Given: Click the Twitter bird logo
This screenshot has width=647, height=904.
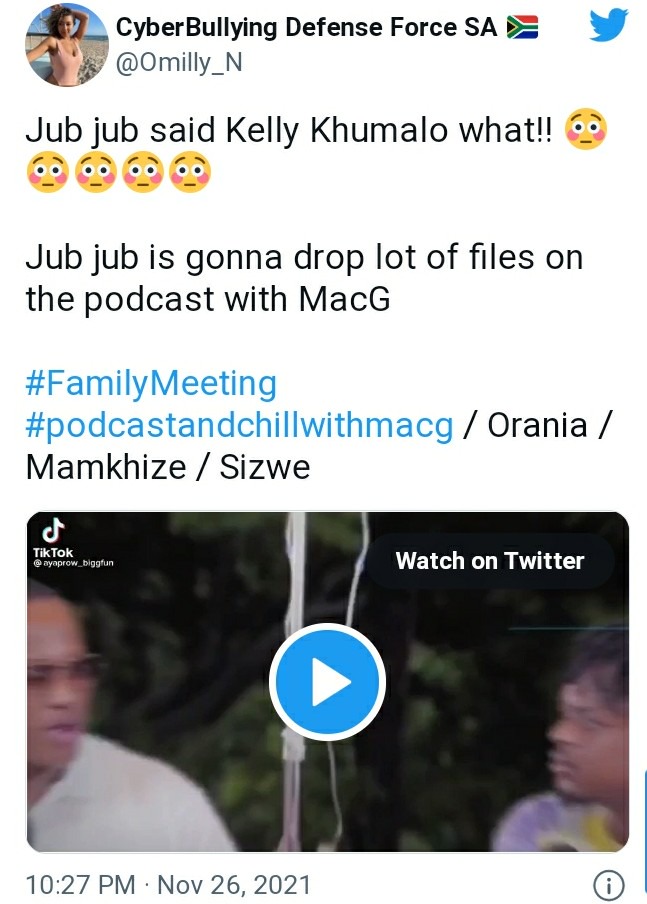Looking at the screenshot, I should tap(608, 24).
